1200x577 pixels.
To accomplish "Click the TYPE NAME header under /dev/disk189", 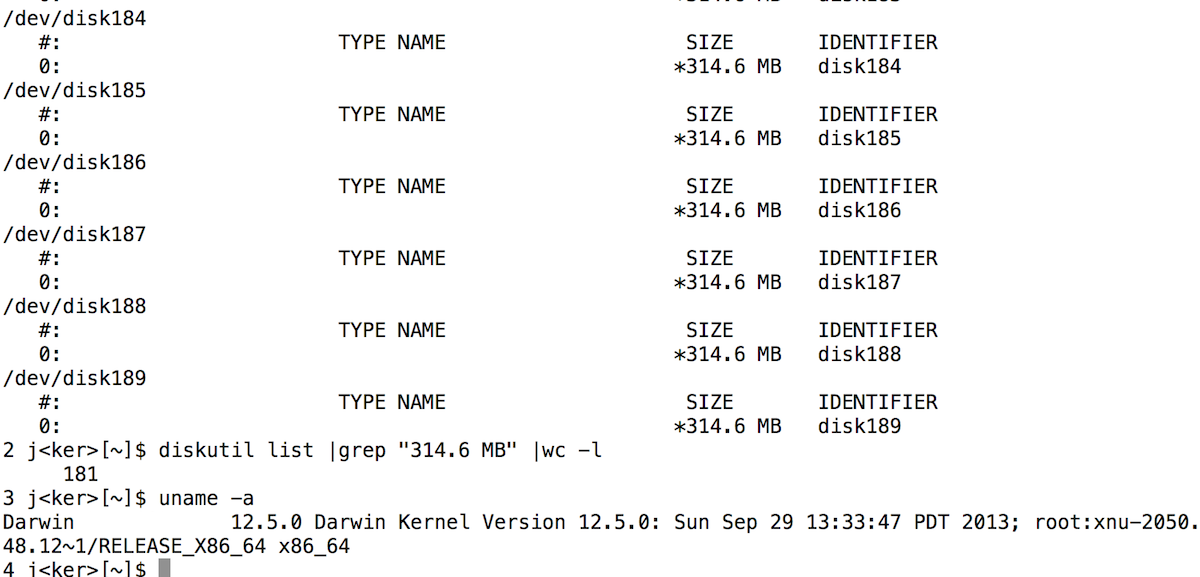I will click(392, 402).
